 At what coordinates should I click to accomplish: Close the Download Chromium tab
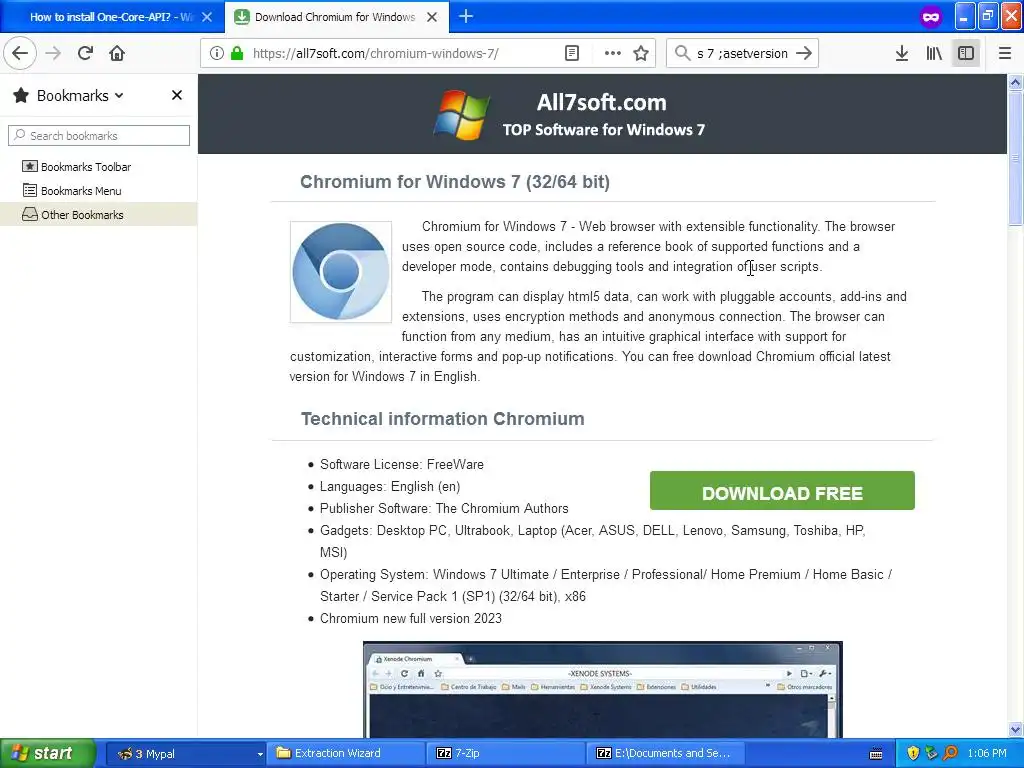(x=432, y=17)
